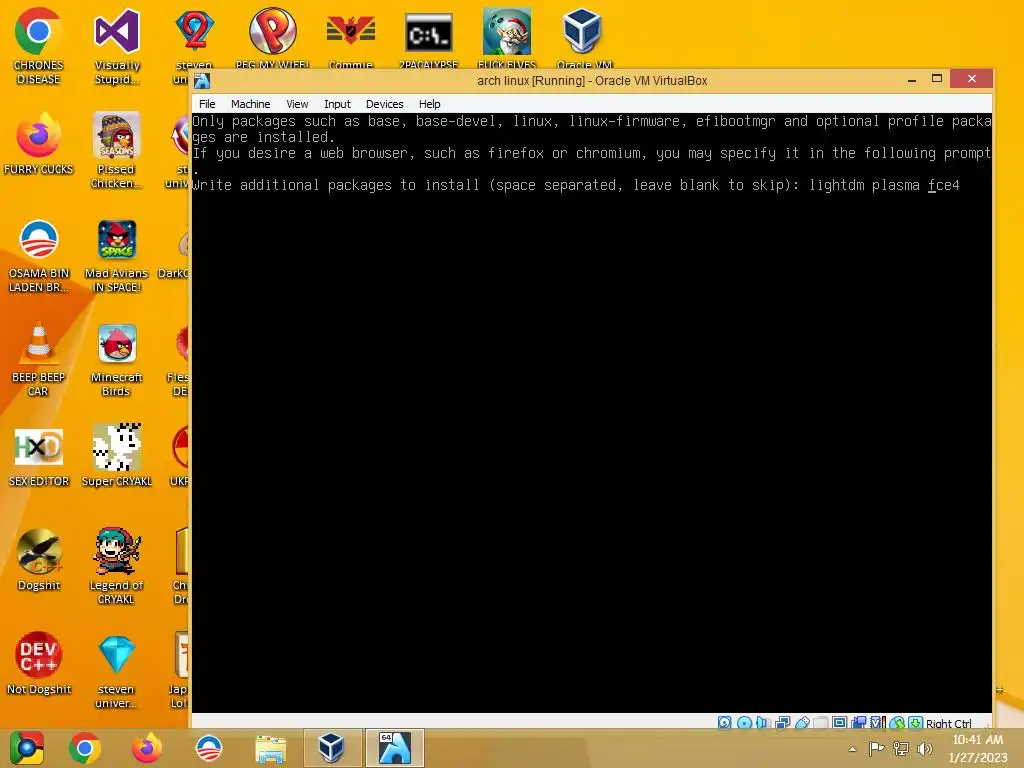Open Chrome Canary-style first taskbar icon
The height and width of the screenshot is (768, 1024).
[26, 748]
